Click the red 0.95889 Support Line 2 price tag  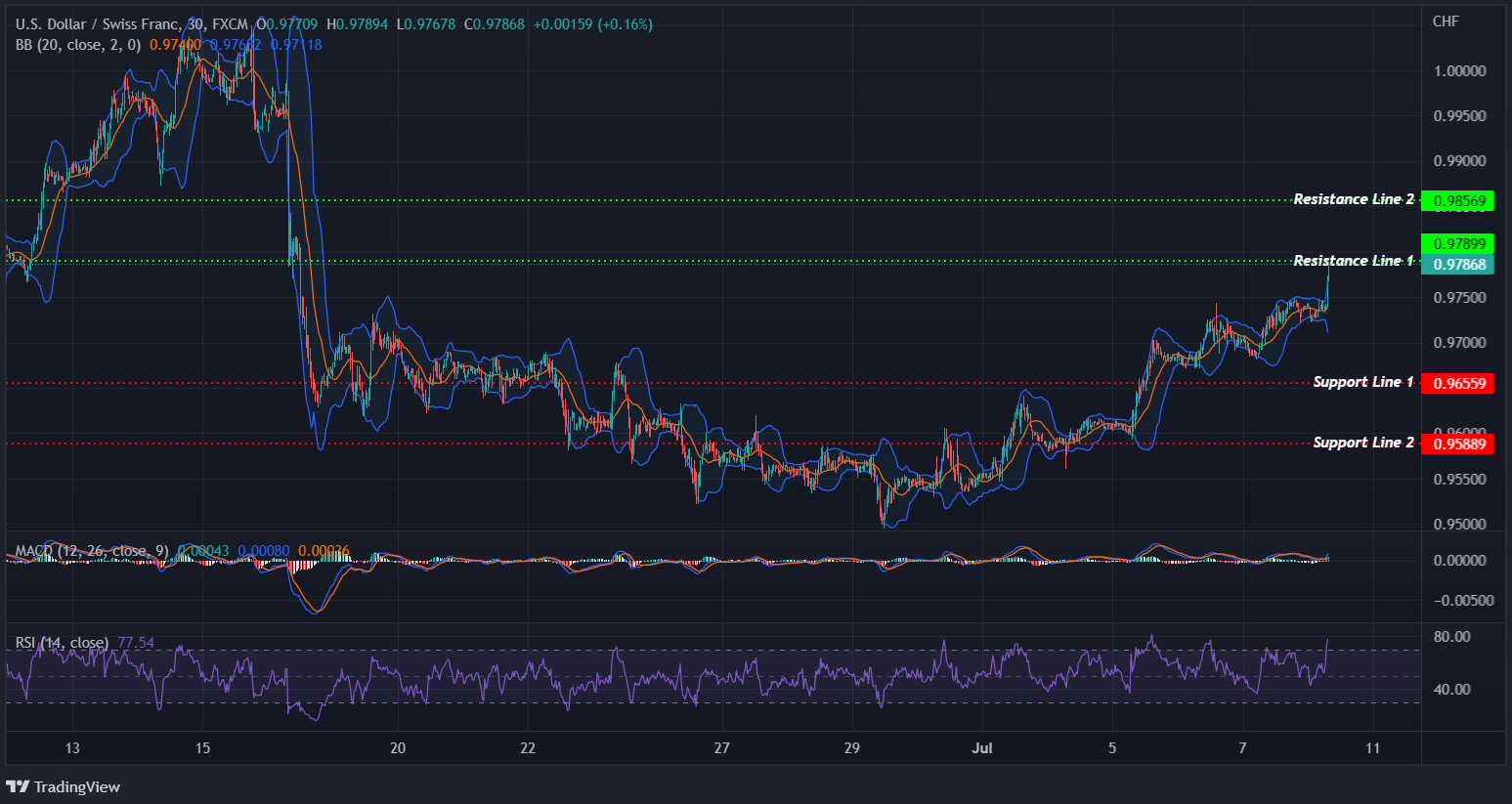1458,444
